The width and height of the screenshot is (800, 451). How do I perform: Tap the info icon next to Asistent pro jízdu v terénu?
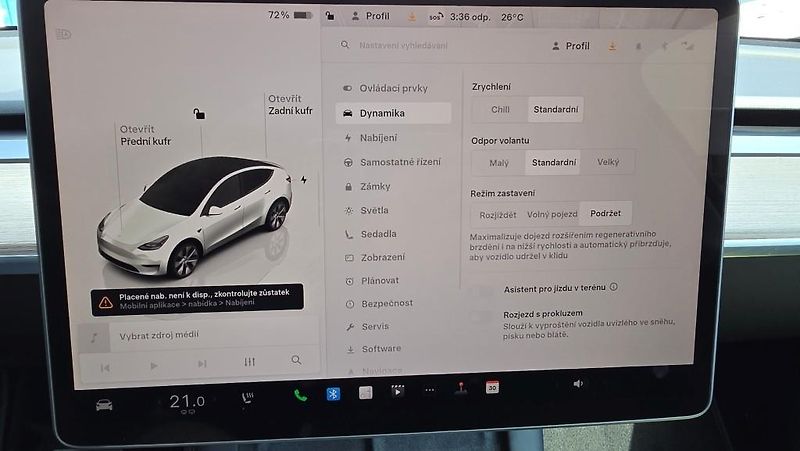click(x=614, y=287)
